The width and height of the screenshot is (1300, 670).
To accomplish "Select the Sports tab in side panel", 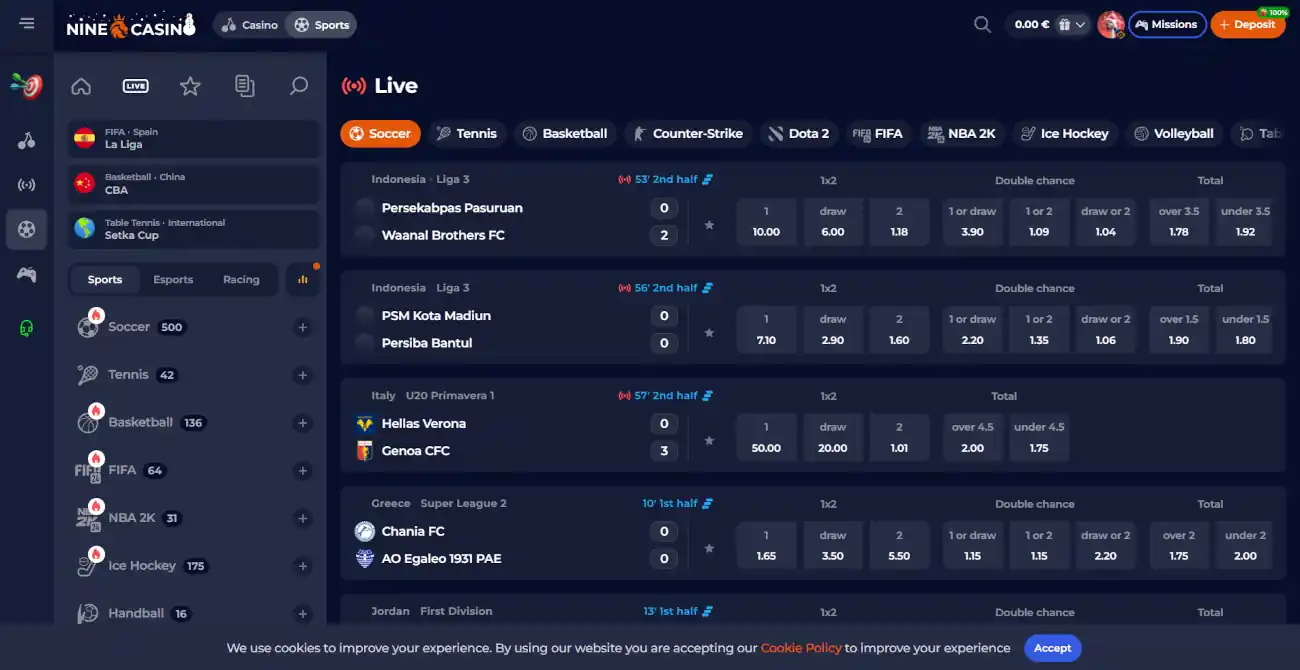I will coord(105,280).
